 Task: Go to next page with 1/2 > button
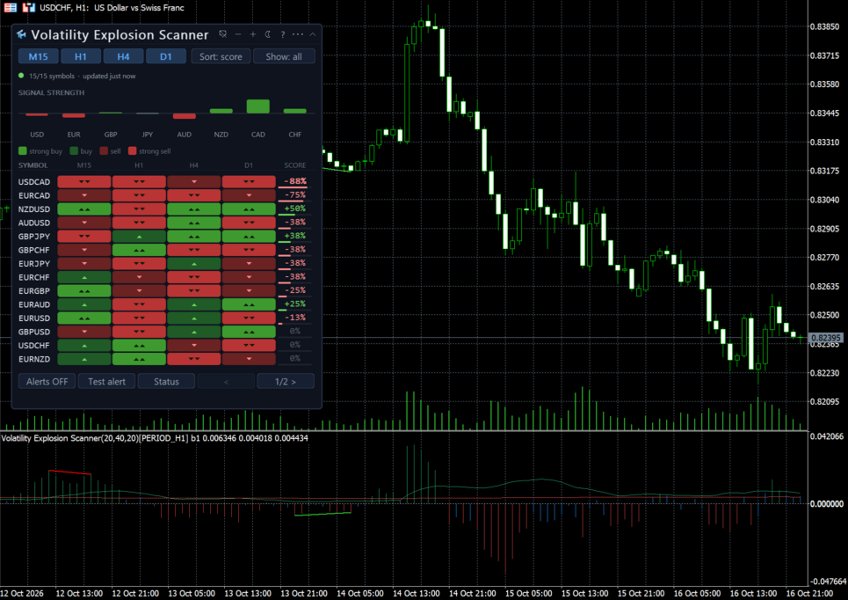tap(286, 381)
